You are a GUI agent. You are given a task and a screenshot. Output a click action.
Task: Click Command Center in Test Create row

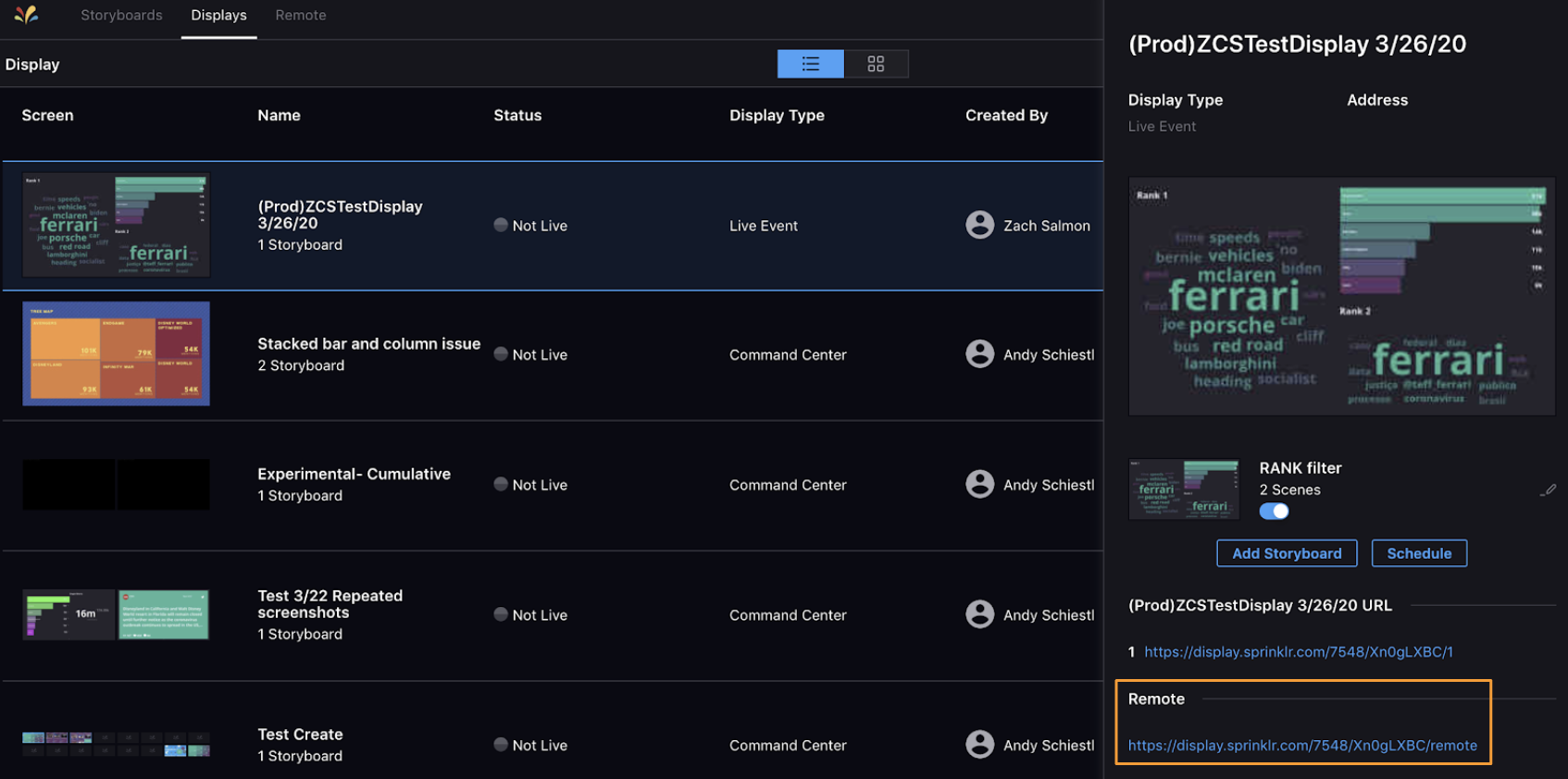[x=788, y=746]
